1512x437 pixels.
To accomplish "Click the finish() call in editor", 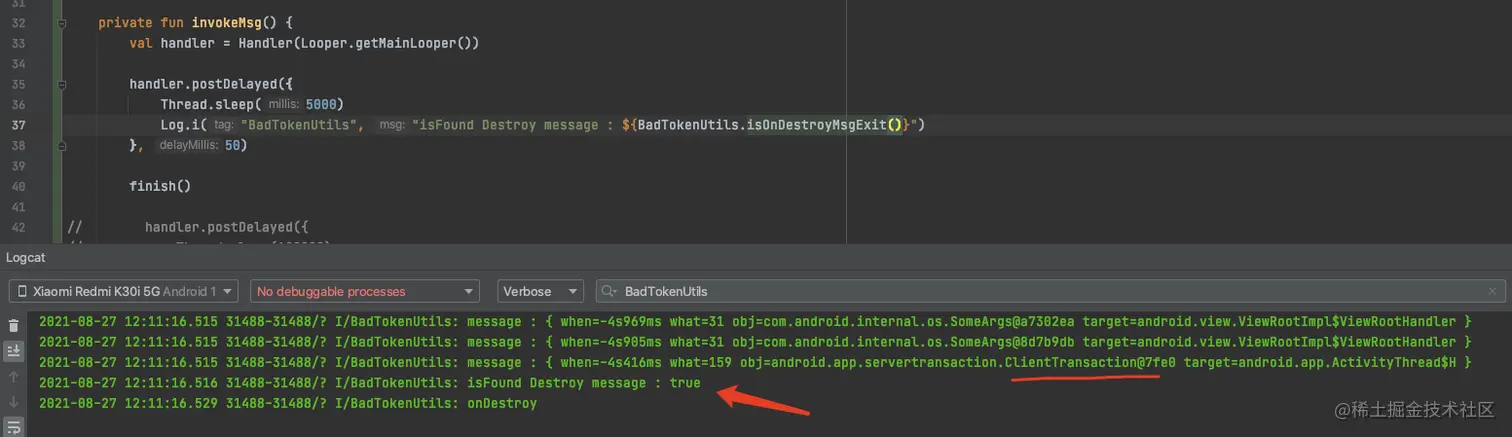I will [160, 186].
